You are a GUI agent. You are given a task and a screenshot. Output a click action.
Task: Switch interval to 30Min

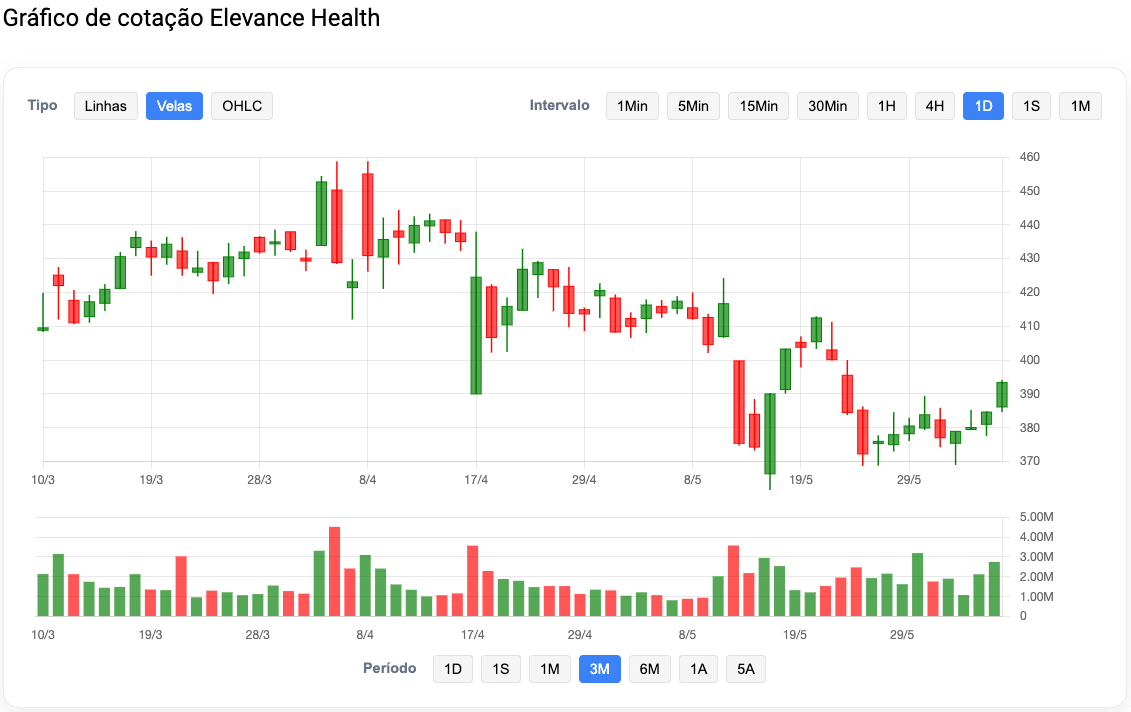828,106
